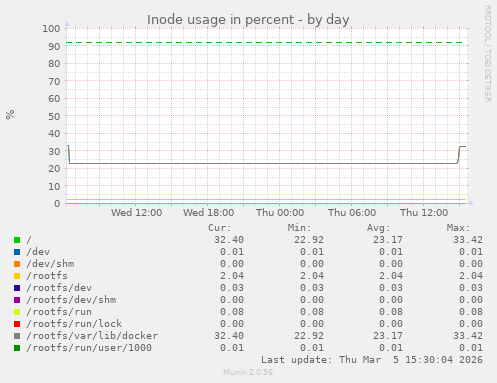This screenshot has height=383, width=497.
Task: Click the lime swatch for /rootfs/run
Action: pos(17,312)
